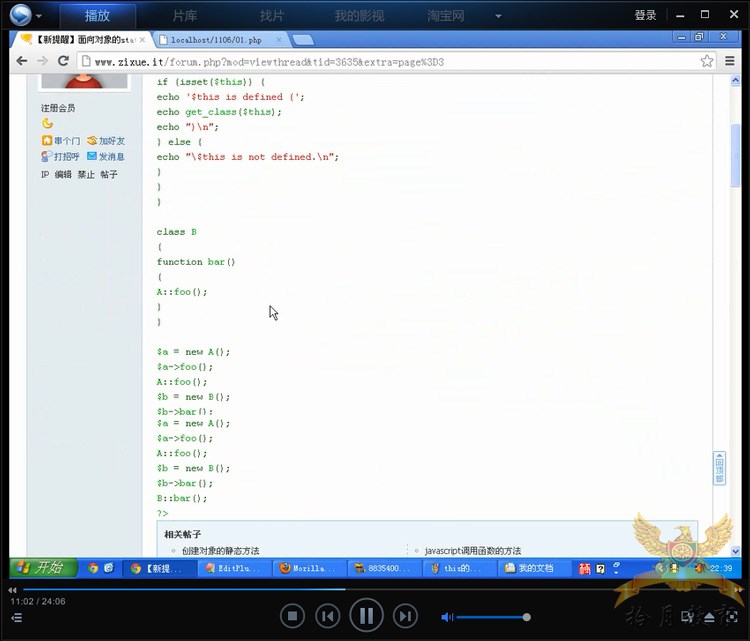Pause the video
Image resolution: width=750 pixels, height=641 pixels.
pyautogui.click(x=366, y=615)
